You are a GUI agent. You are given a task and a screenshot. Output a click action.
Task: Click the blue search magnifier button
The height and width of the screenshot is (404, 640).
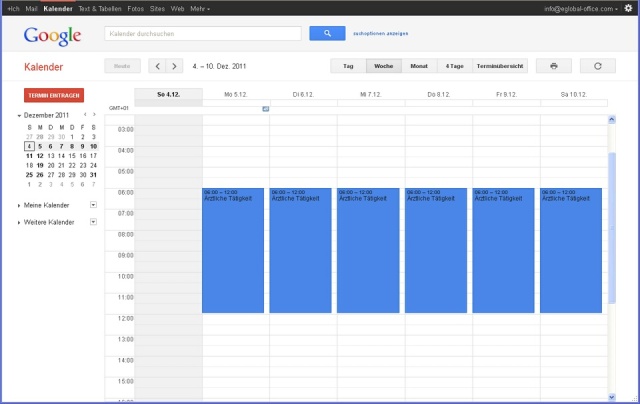(327, 33)
